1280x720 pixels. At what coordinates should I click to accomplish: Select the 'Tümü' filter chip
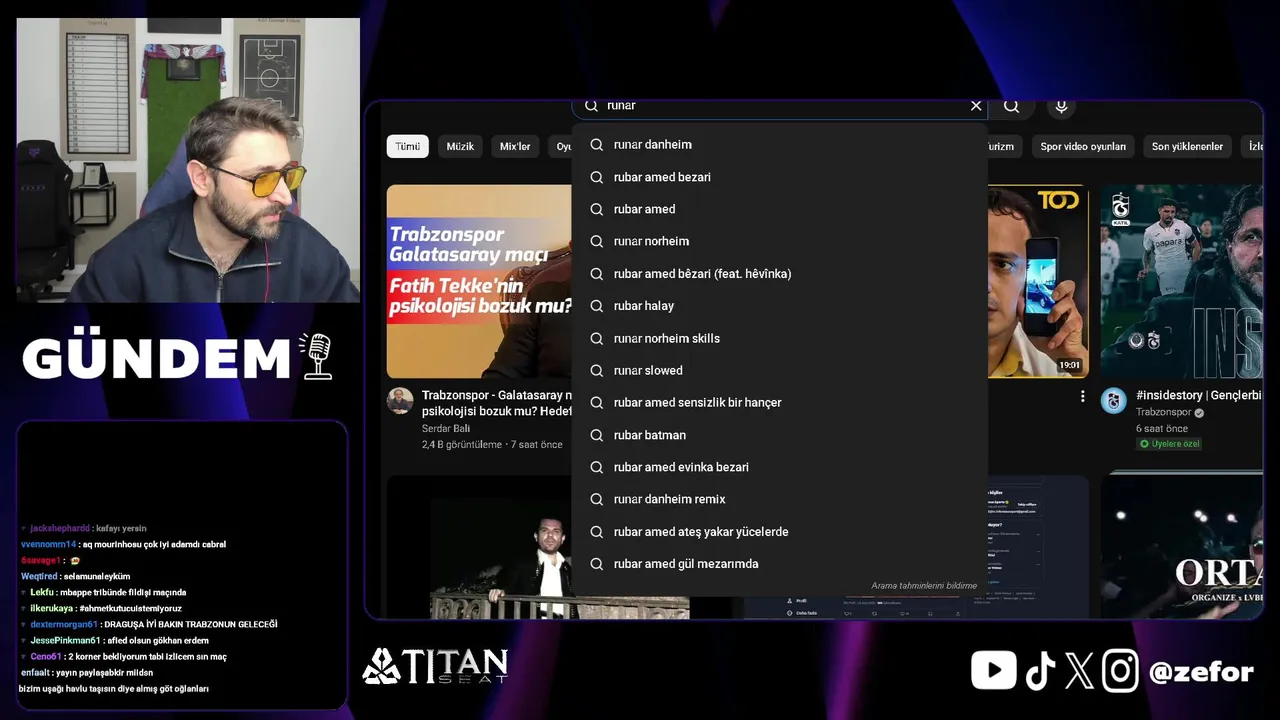408,146
